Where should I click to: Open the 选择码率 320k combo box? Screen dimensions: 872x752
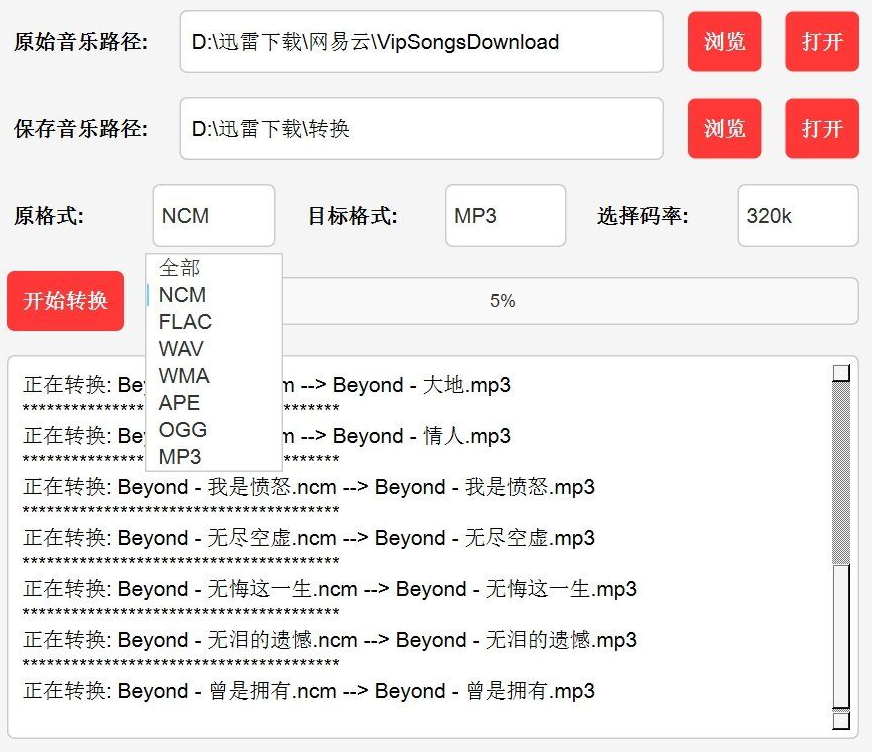pyautogui.click(x=798, y=215)
